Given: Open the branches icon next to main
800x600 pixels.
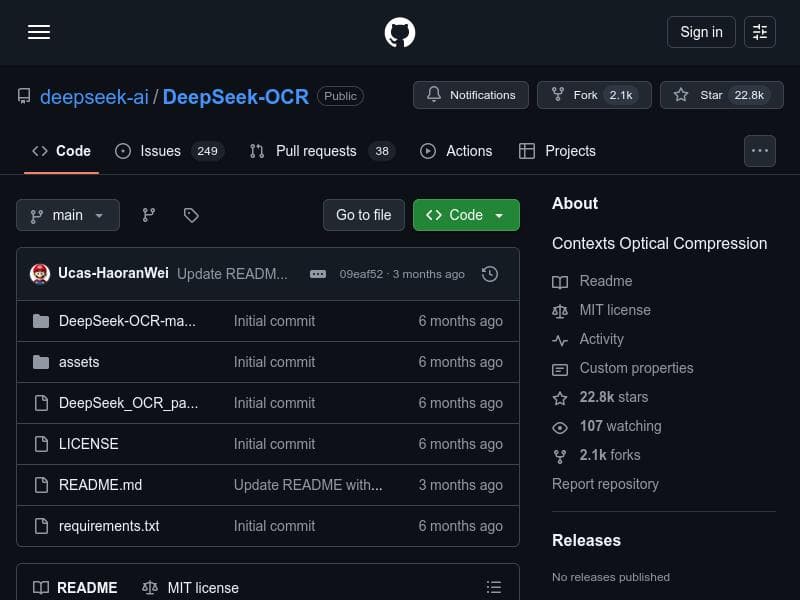Looking at the screenshot, I should click(x=148, y=215).
